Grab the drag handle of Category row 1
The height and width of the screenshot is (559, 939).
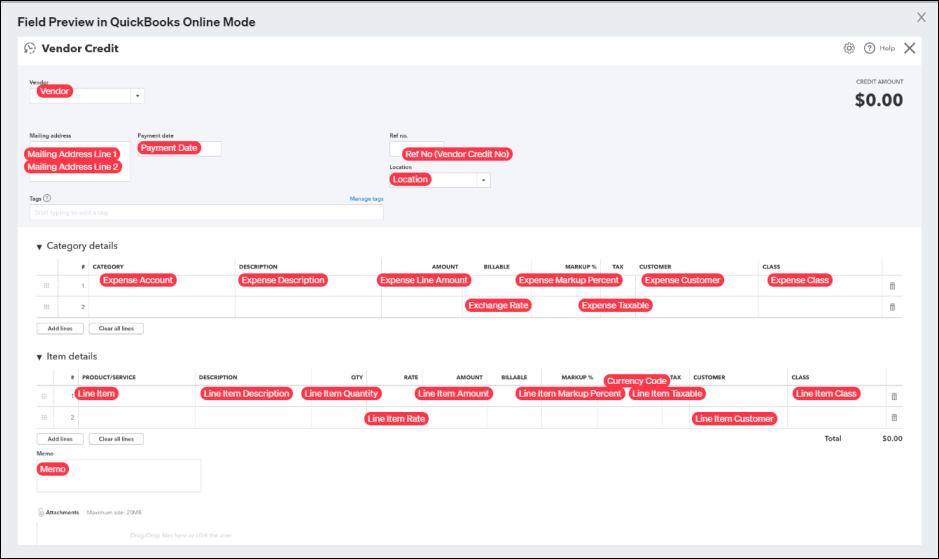pos(46,286)
